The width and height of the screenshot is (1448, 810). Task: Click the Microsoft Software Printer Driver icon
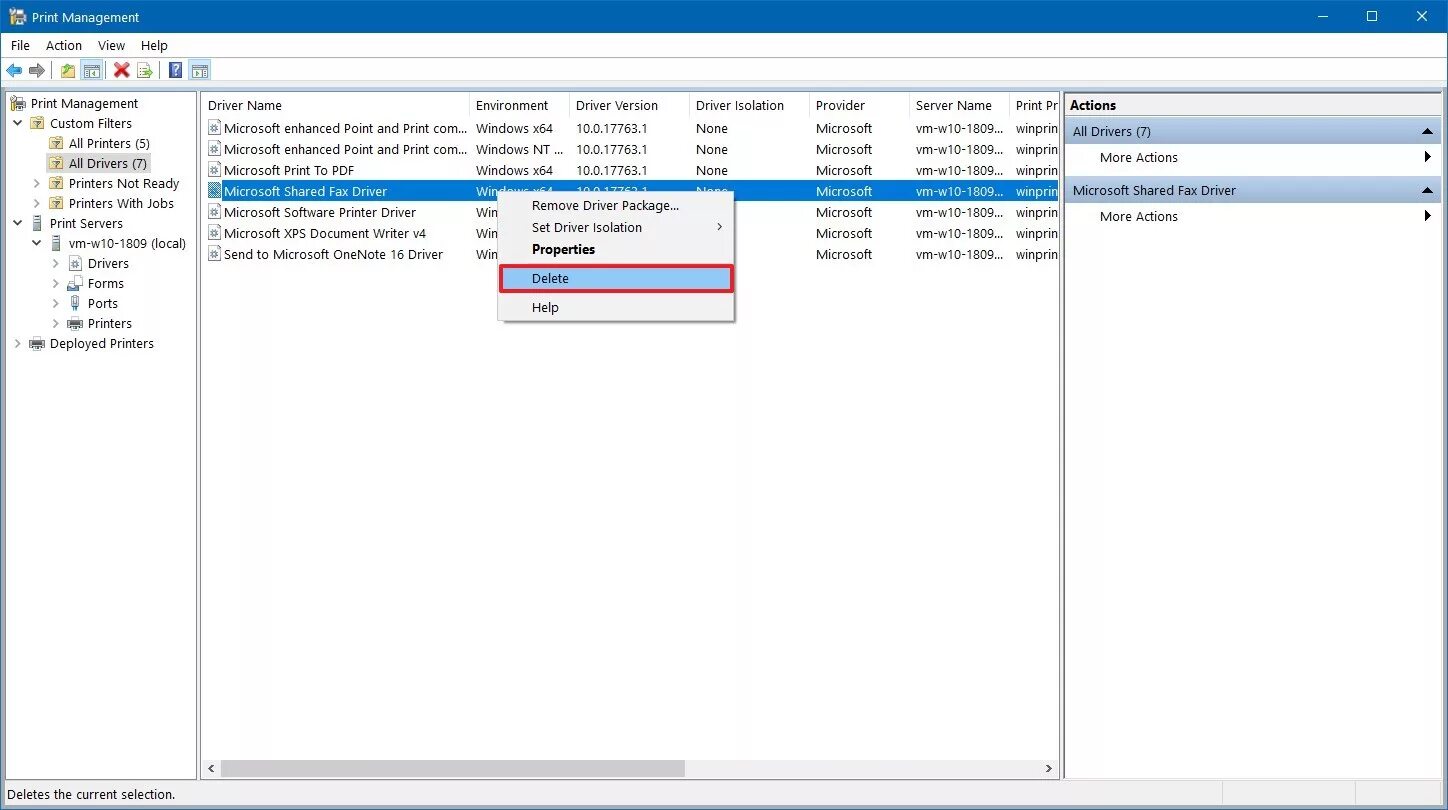pyautogui.click(x=214, y=212)
